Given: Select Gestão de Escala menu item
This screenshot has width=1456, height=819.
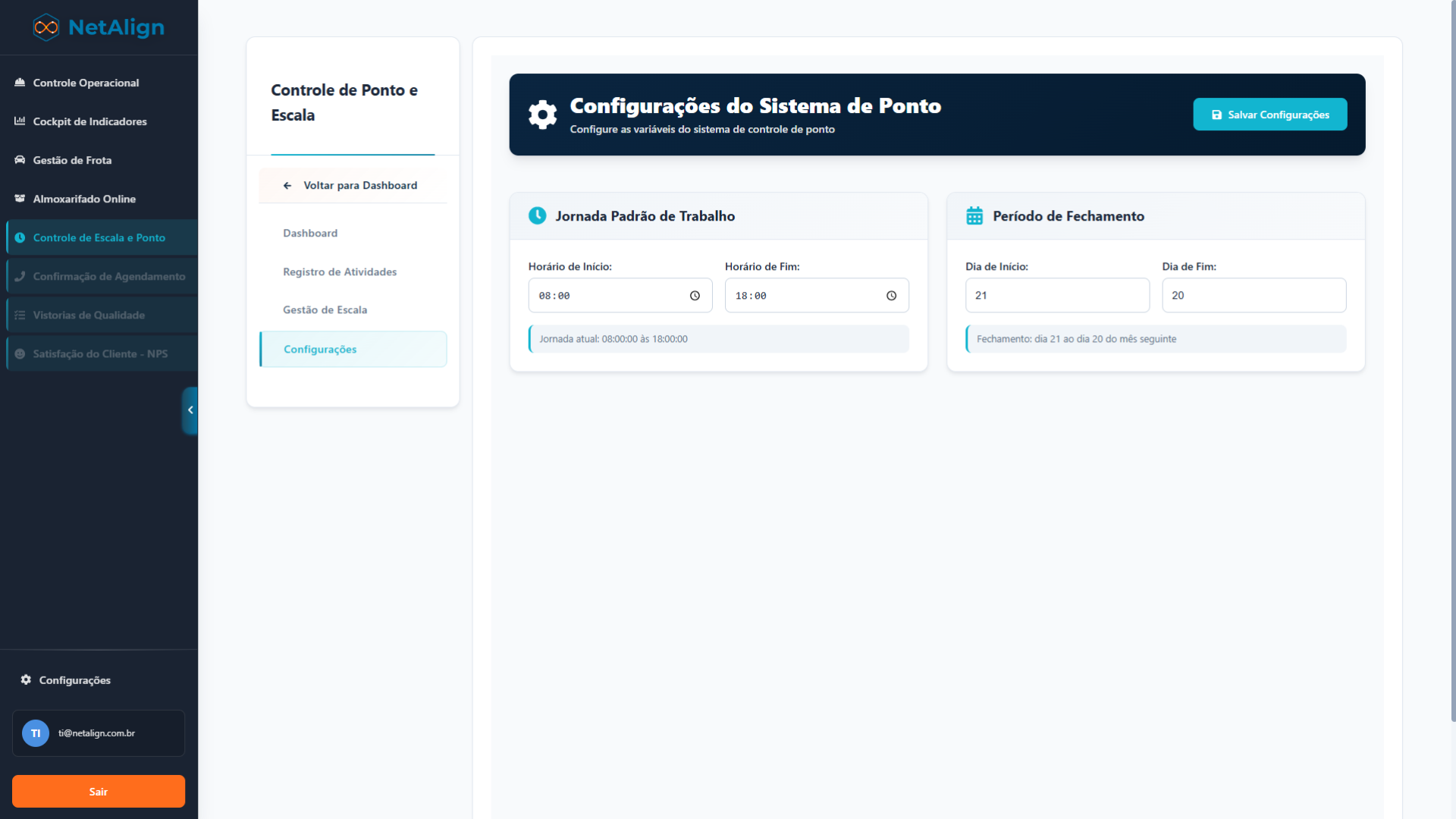Looking at the screenshot, I should point(325,310).
